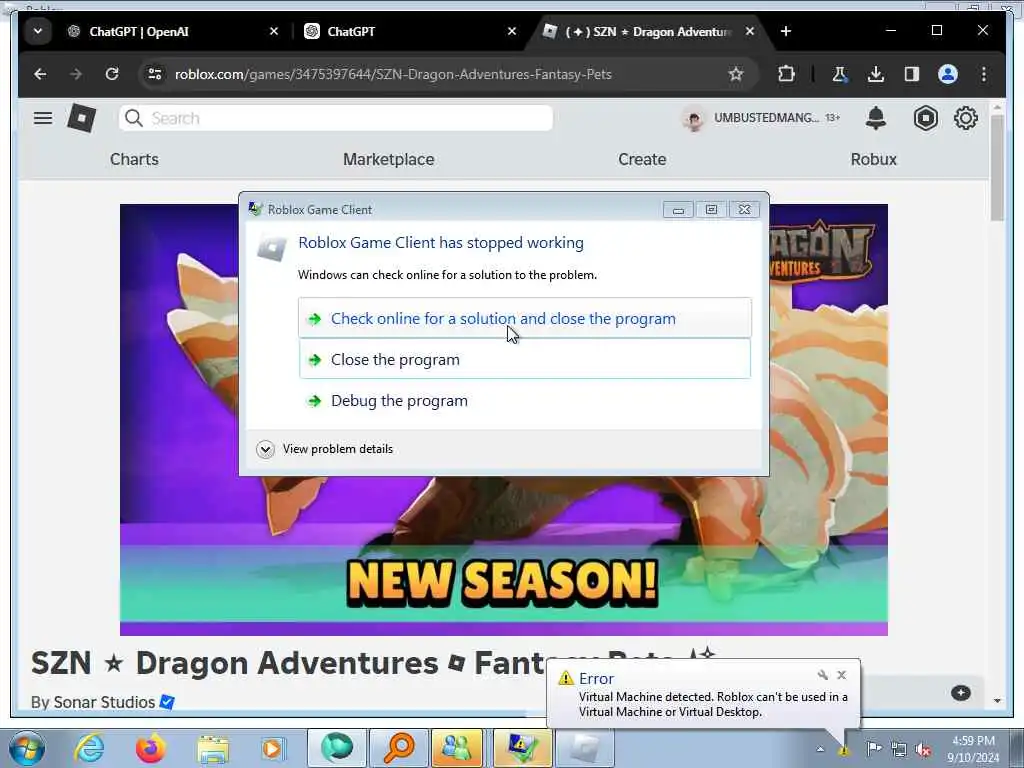Click the wrench icon in error balloon

pos(822,675)
